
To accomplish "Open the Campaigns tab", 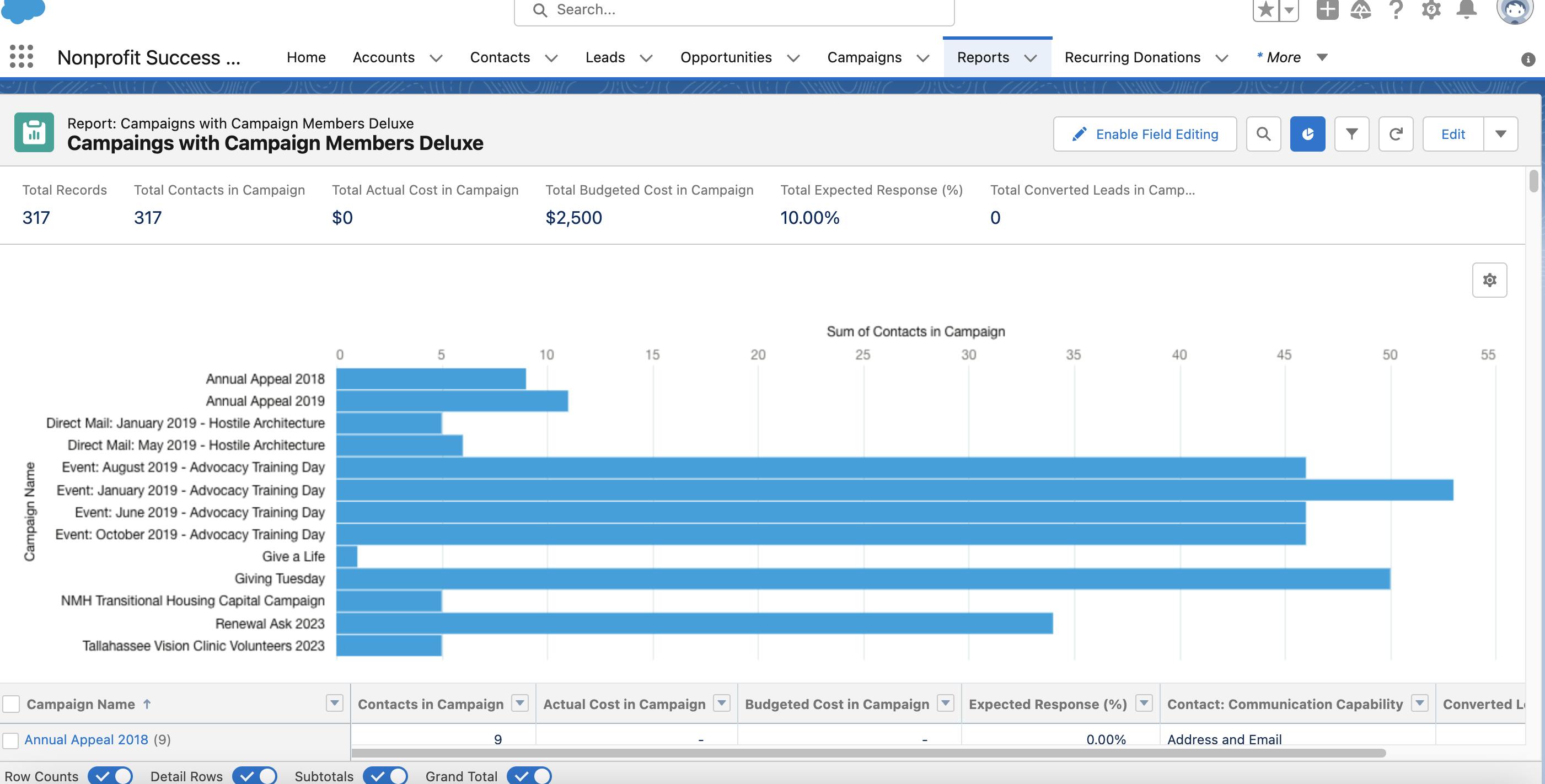I will coord(864,57).
